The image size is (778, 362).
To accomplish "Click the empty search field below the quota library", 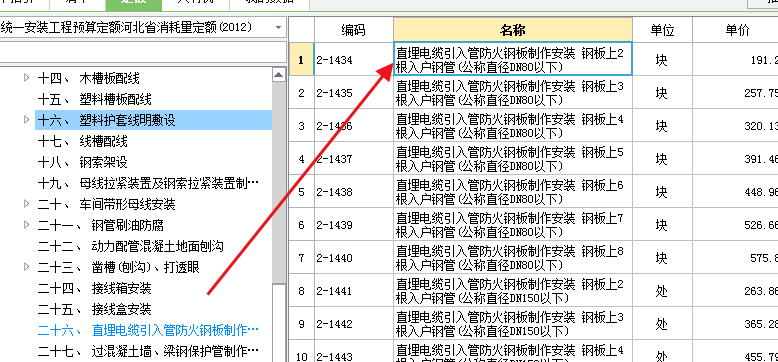I will pyautogui.click(x=143, y=51).
